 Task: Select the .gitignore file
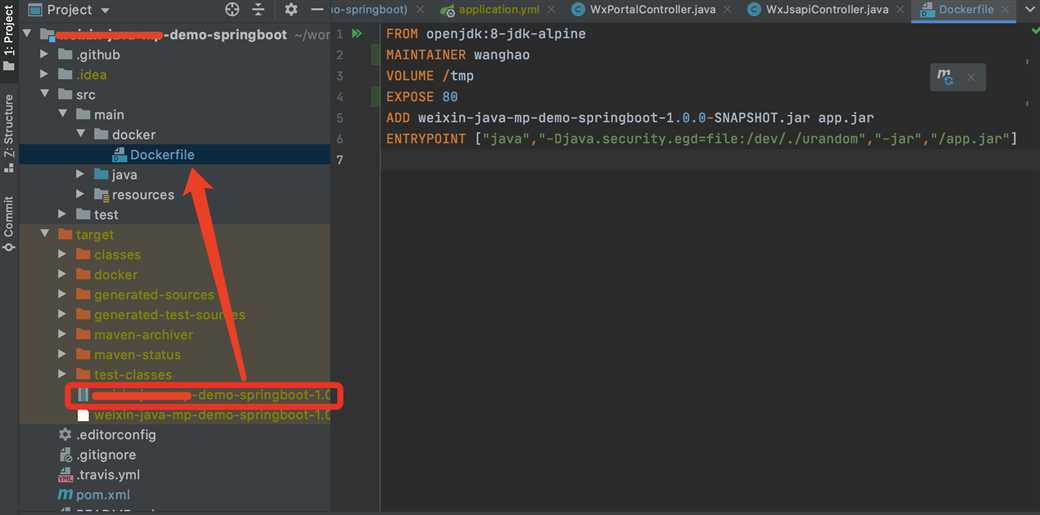tap(106, 455)
